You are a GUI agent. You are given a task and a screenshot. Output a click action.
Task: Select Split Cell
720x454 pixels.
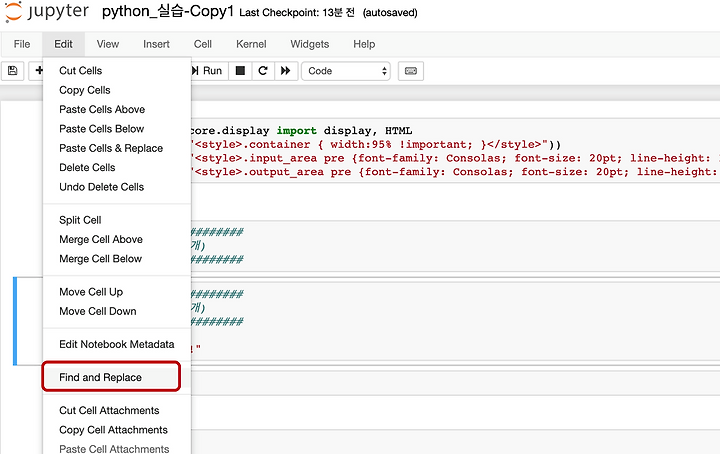pyautogui.click(x=117, y=220)
